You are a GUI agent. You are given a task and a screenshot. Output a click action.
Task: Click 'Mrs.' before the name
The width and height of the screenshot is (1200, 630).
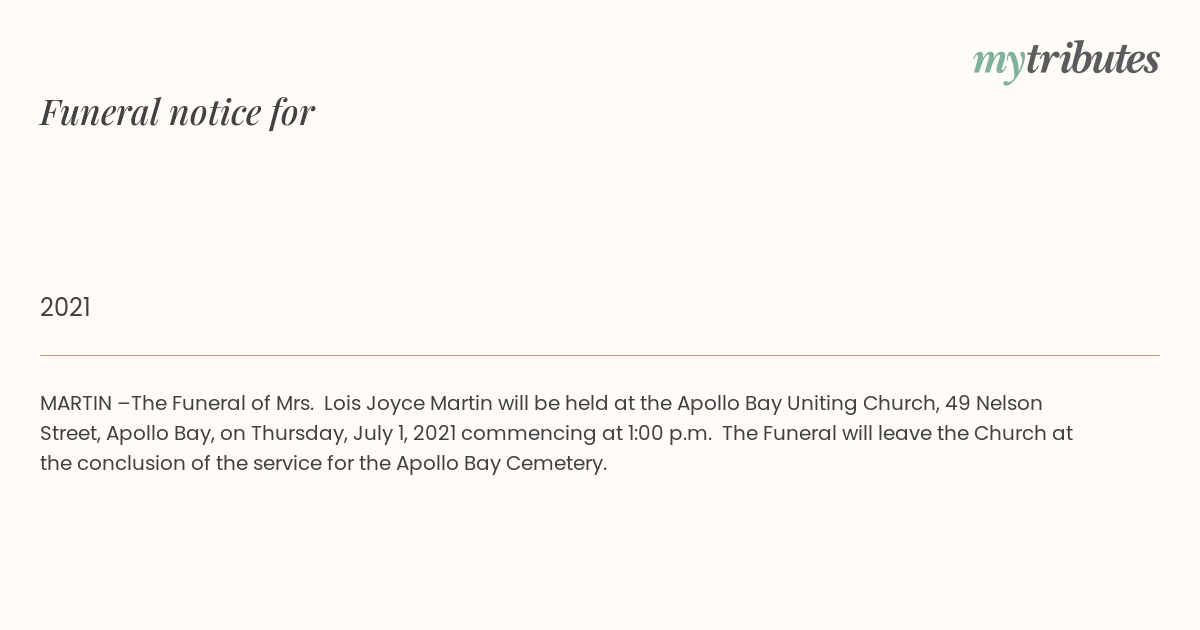(x=296, y=403)
